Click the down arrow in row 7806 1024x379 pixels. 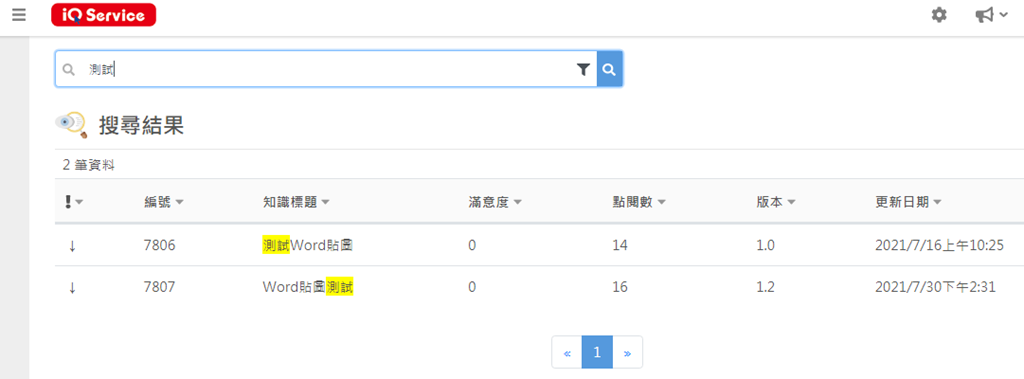(x=72, y=246)
